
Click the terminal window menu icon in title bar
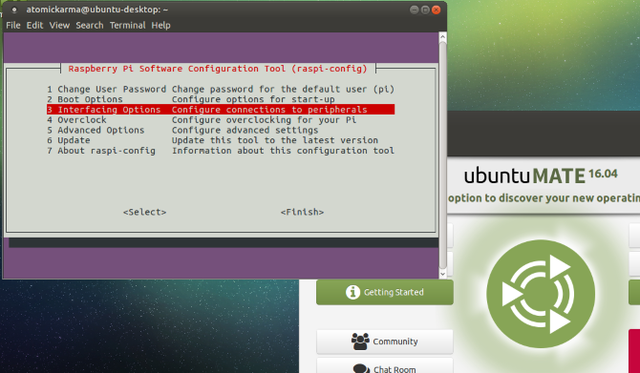pyautogui.click(x=14, y=10)
